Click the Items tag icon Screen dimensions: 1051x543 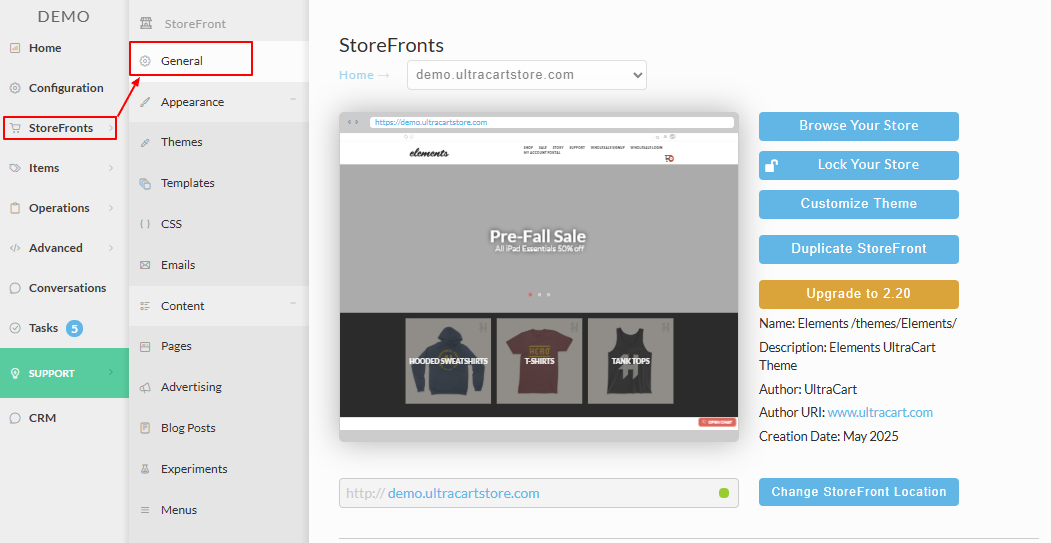[15, 168]
